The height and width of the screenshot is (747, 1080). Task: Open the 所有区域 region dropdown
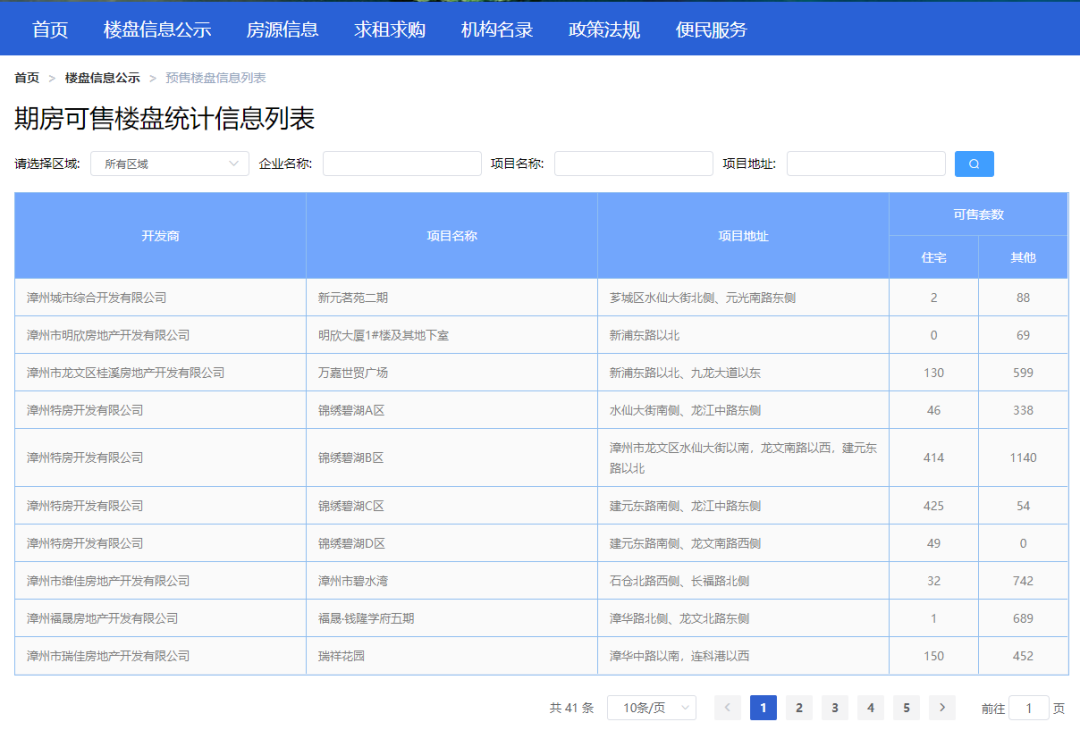(x=169, y=164)
